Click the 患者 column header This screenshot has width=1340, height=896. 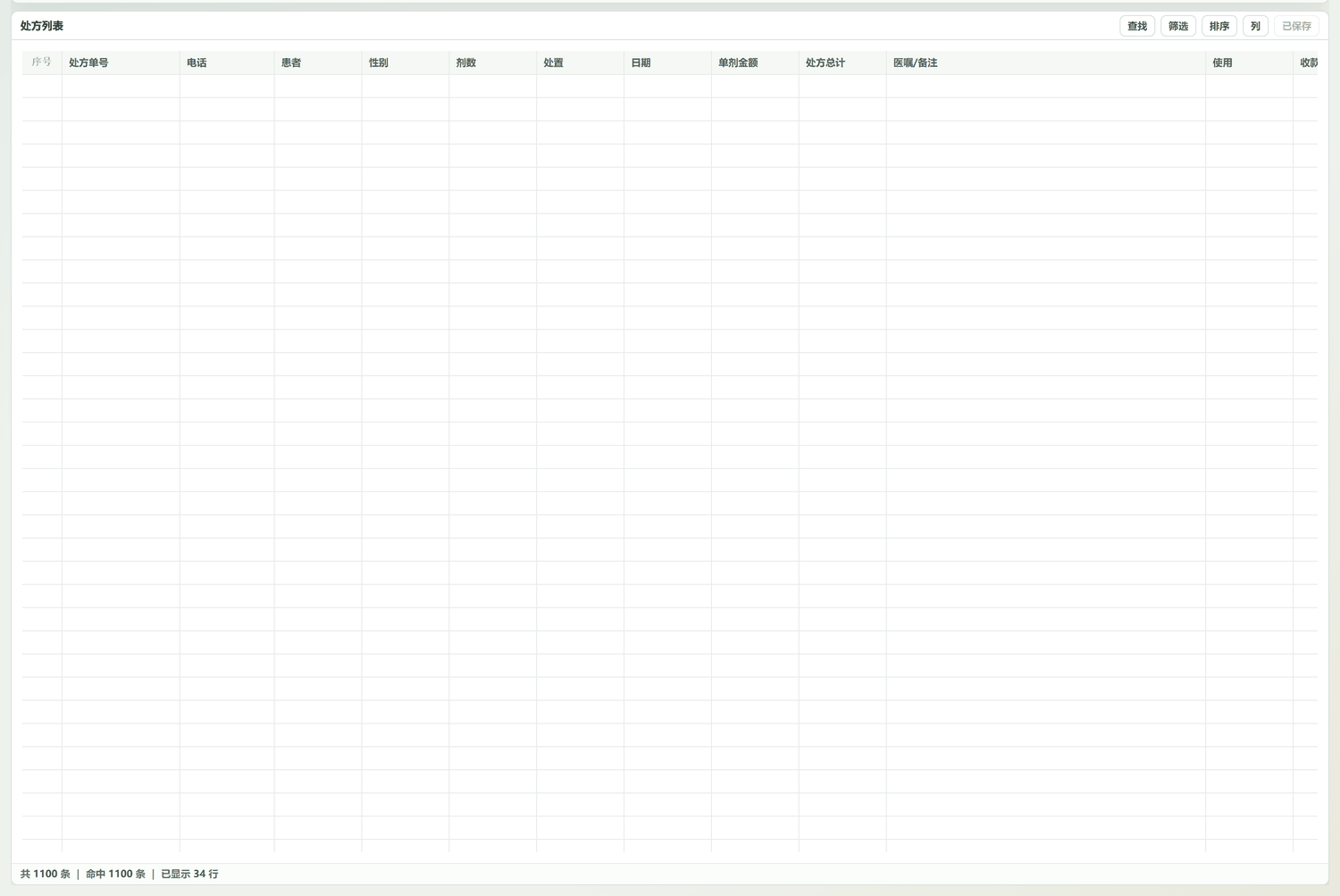318,63
